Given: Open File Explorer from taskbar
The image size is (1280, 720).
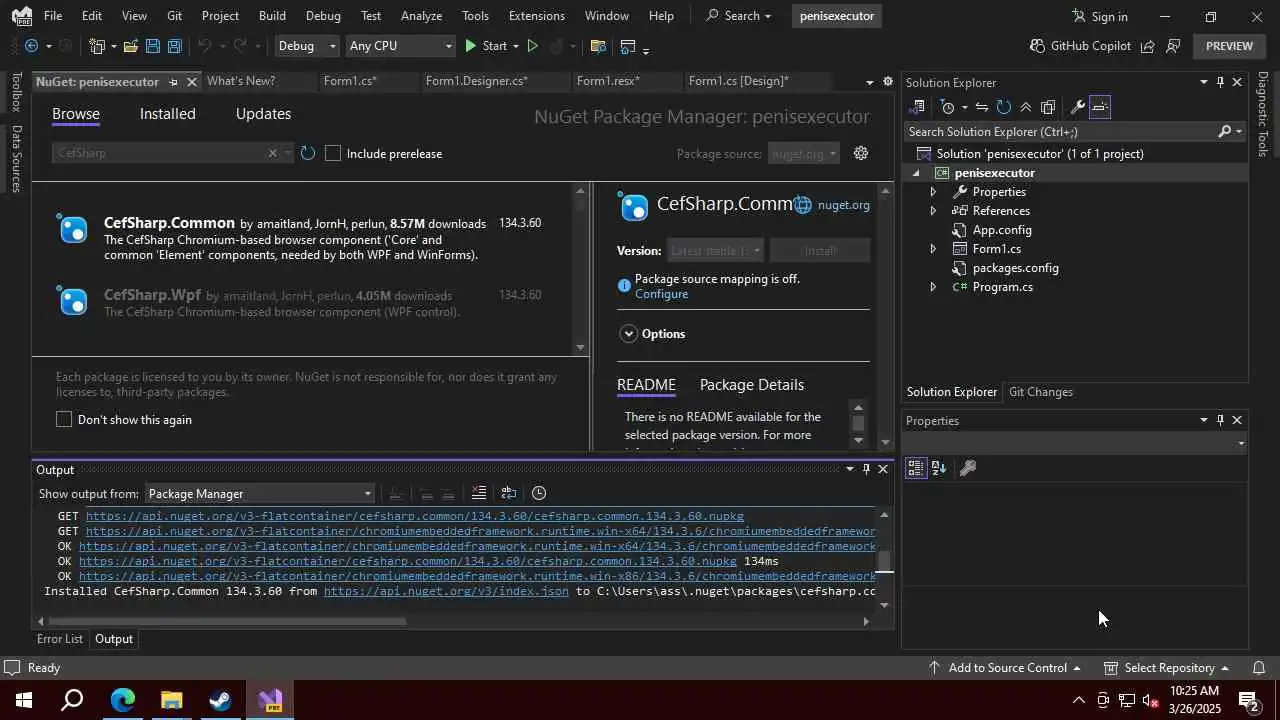Looking at the screenshot, I should click(171, 700).
